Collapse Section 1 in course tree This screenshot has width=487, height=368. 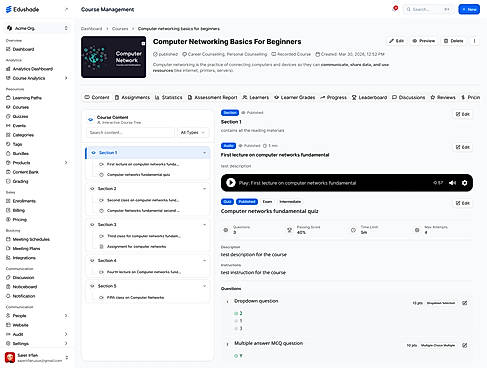click(204, 153)
